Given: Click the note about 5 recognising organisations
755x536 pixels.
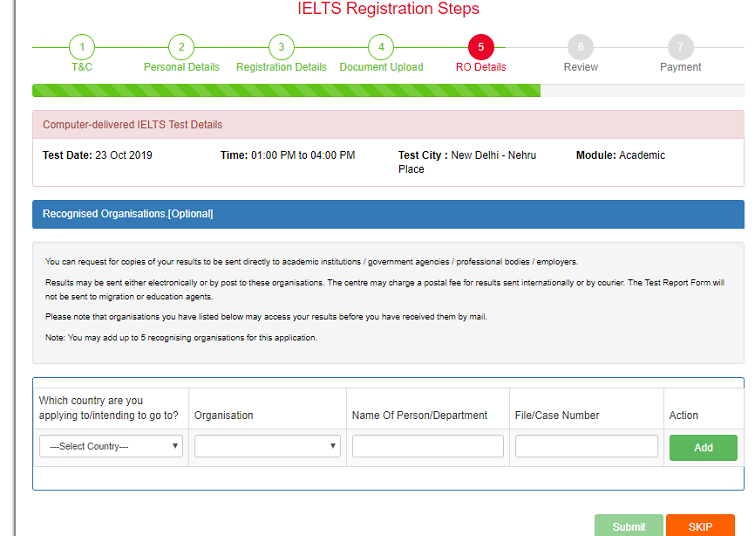Looking at the screenshot, I should click(181, 338).
